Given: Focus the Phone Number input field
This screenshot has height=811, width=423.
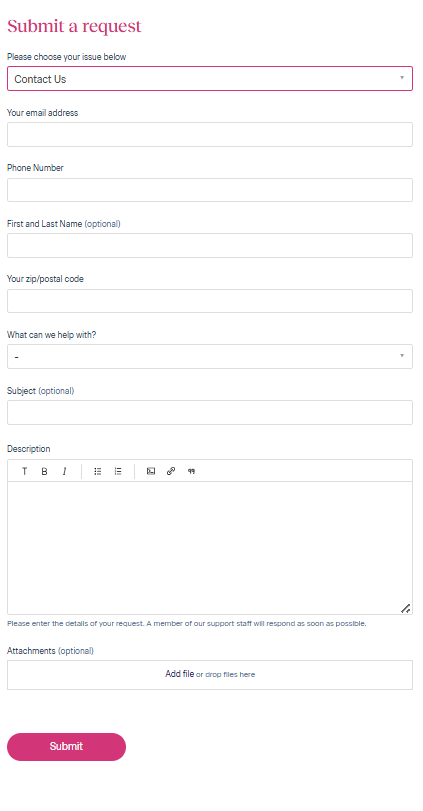Looking at the screenshot, I should point(210,190).
